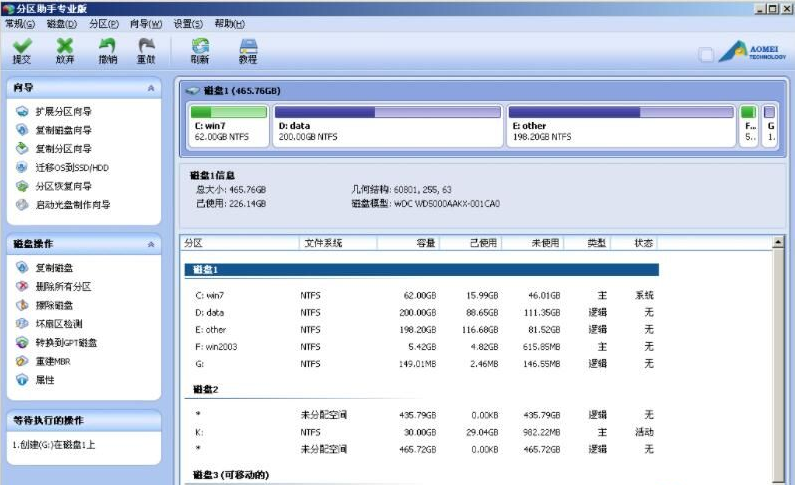Click the 磁盘1 hard drive icon
795x485 pixels.
pos(192,91)
